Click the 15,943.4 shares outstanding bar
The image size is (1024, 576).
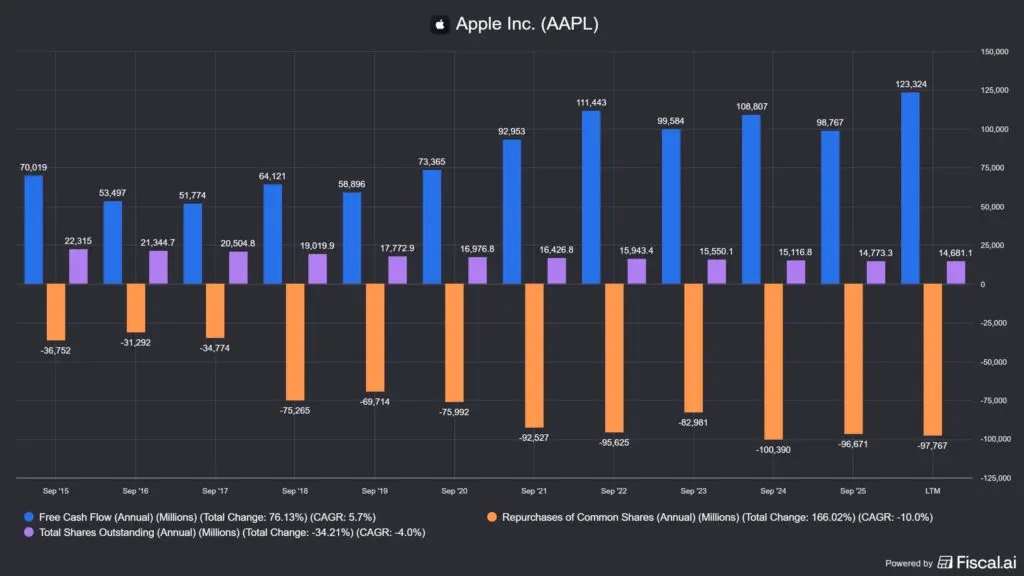pyautogui.click(x=637, y=272)
